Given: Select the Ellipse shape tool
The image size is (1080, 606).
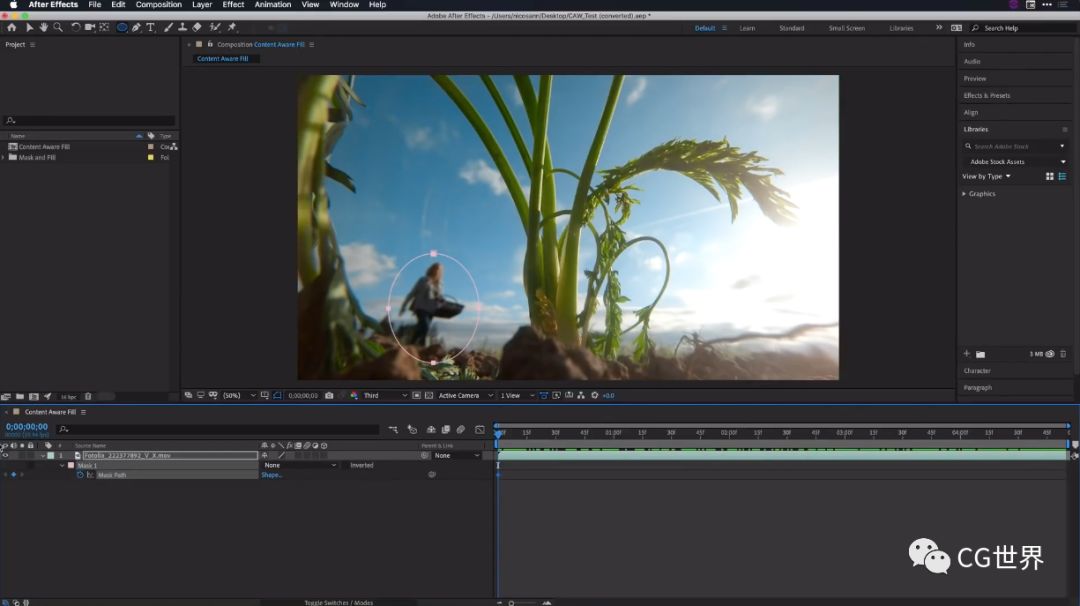Looking at the screenshot, I should (x=122, y=28).
